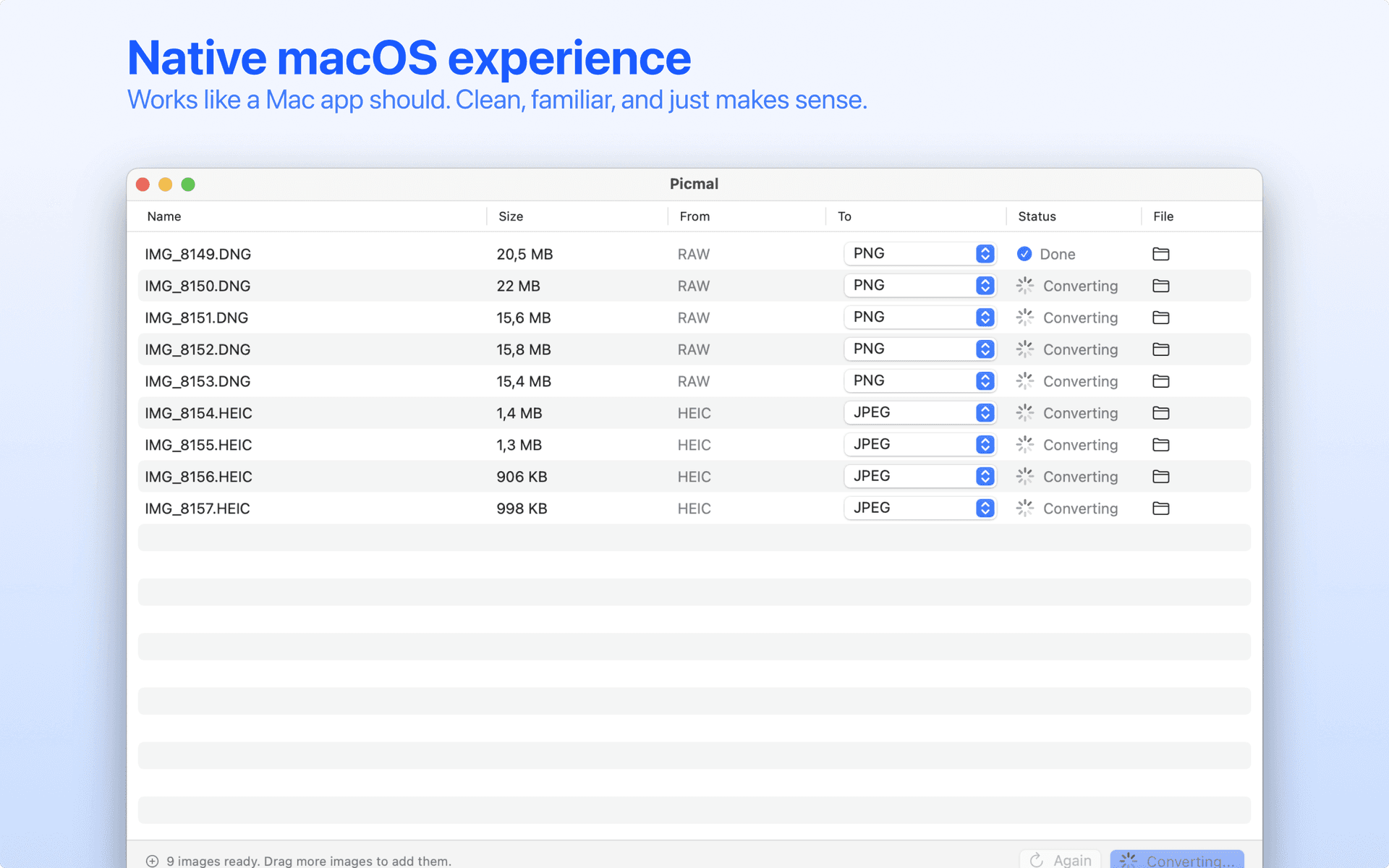Click the converting spinner next to IMG_8150.DNG
This screenshot has width=1389, height=868.
(1024, 285)
